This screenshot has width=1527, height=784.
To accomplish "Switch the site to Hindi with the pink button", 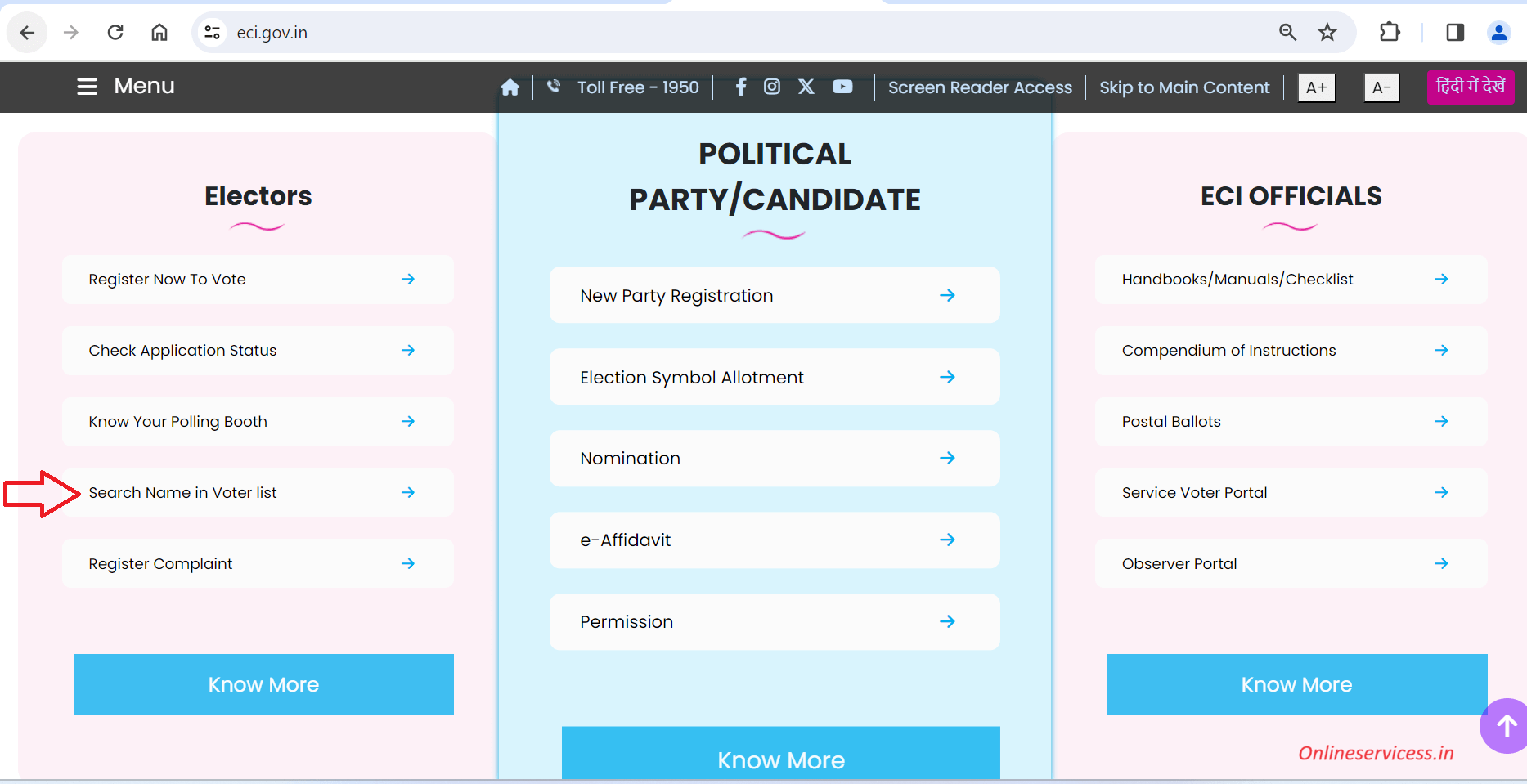I will 1471,87.
